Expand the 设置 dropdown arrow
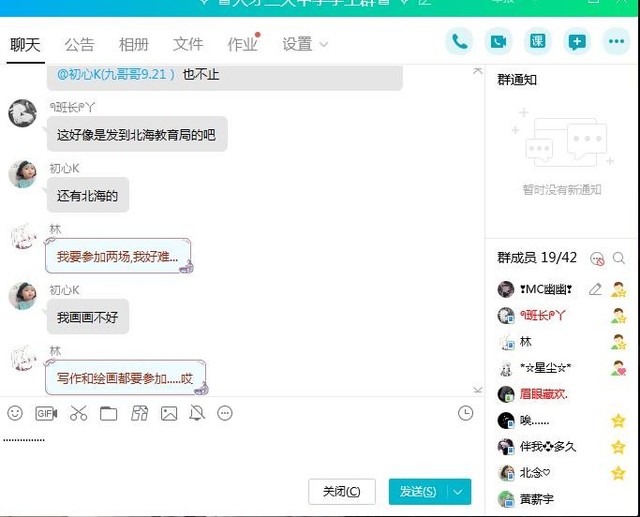 (322, 45)
